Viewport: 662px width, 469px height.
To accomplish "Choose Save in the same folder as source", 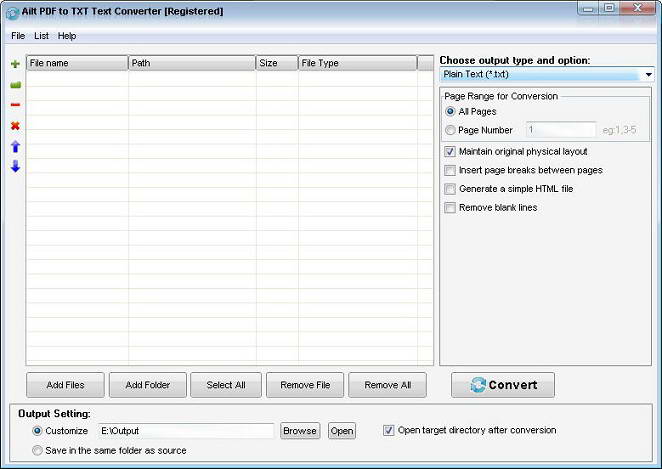I will coord(37,450).
